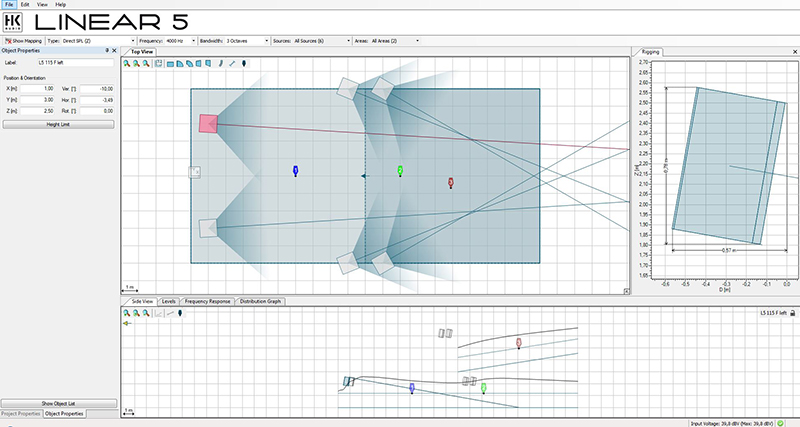Click the Ver. angle field

coord(97,89)
